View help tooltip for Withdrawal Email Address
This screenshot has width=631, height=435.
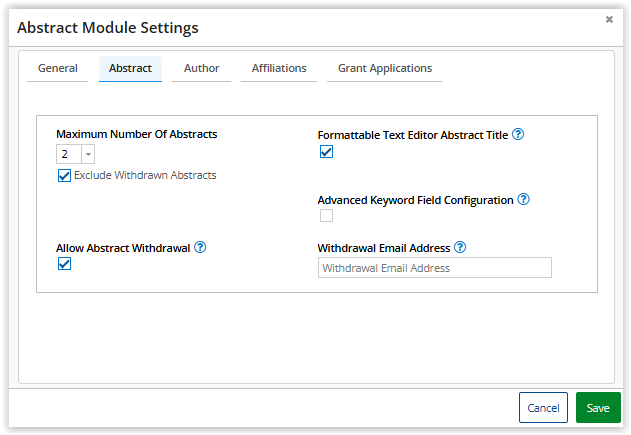click(460, 247)
